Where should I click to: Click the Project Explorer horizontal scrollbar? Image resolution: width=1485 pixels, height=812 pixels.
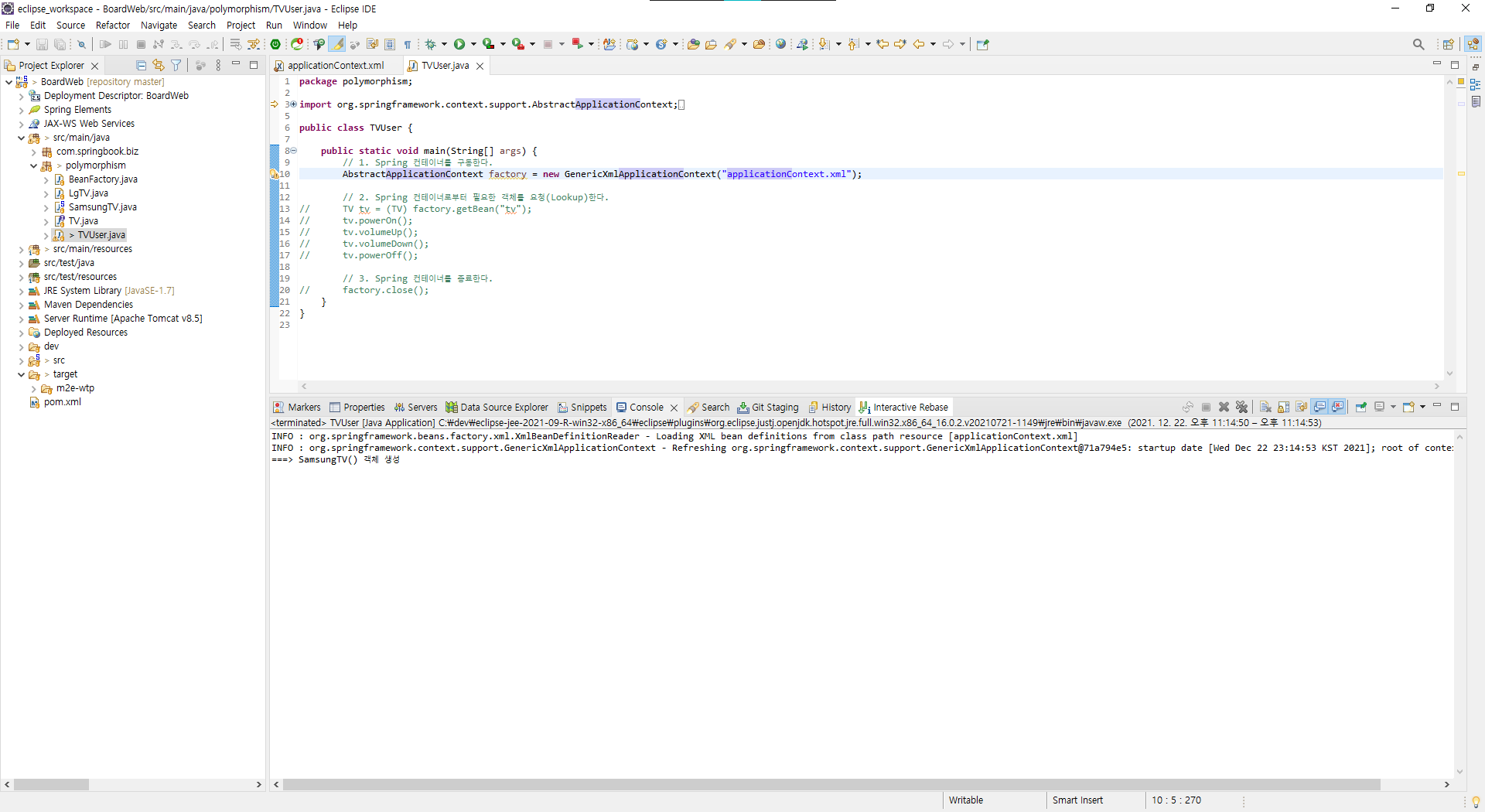coord(51,784)
